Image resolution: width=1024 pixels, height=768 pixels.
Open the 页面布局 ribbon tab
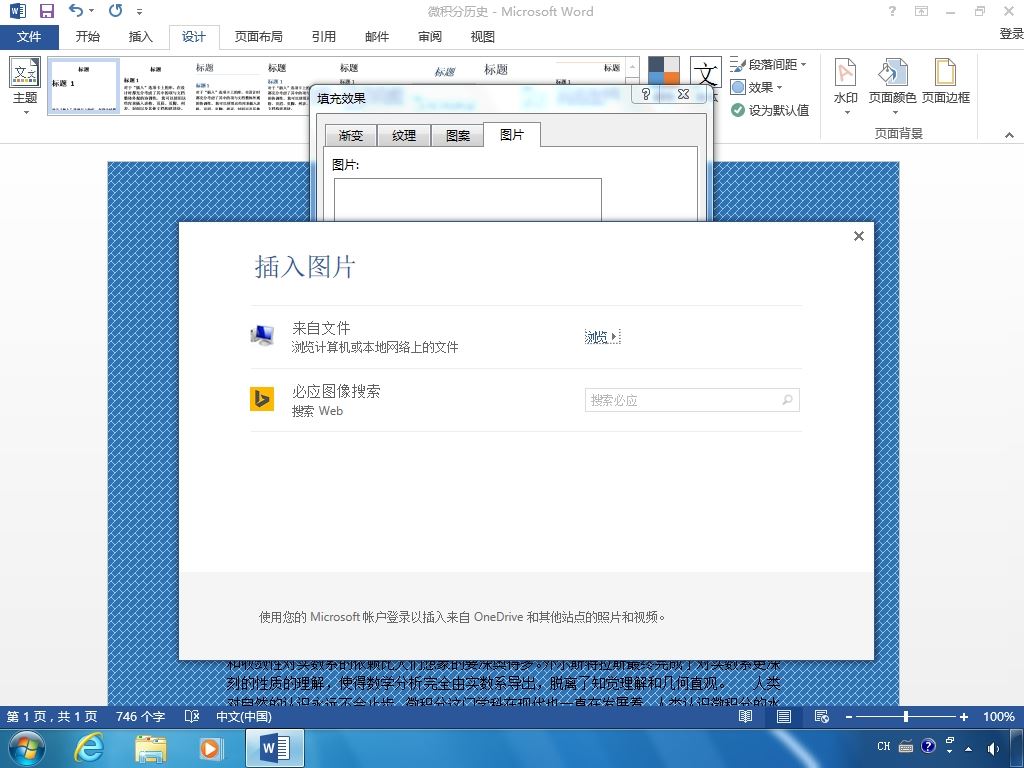pyautogui.click(x=259, y=37)
